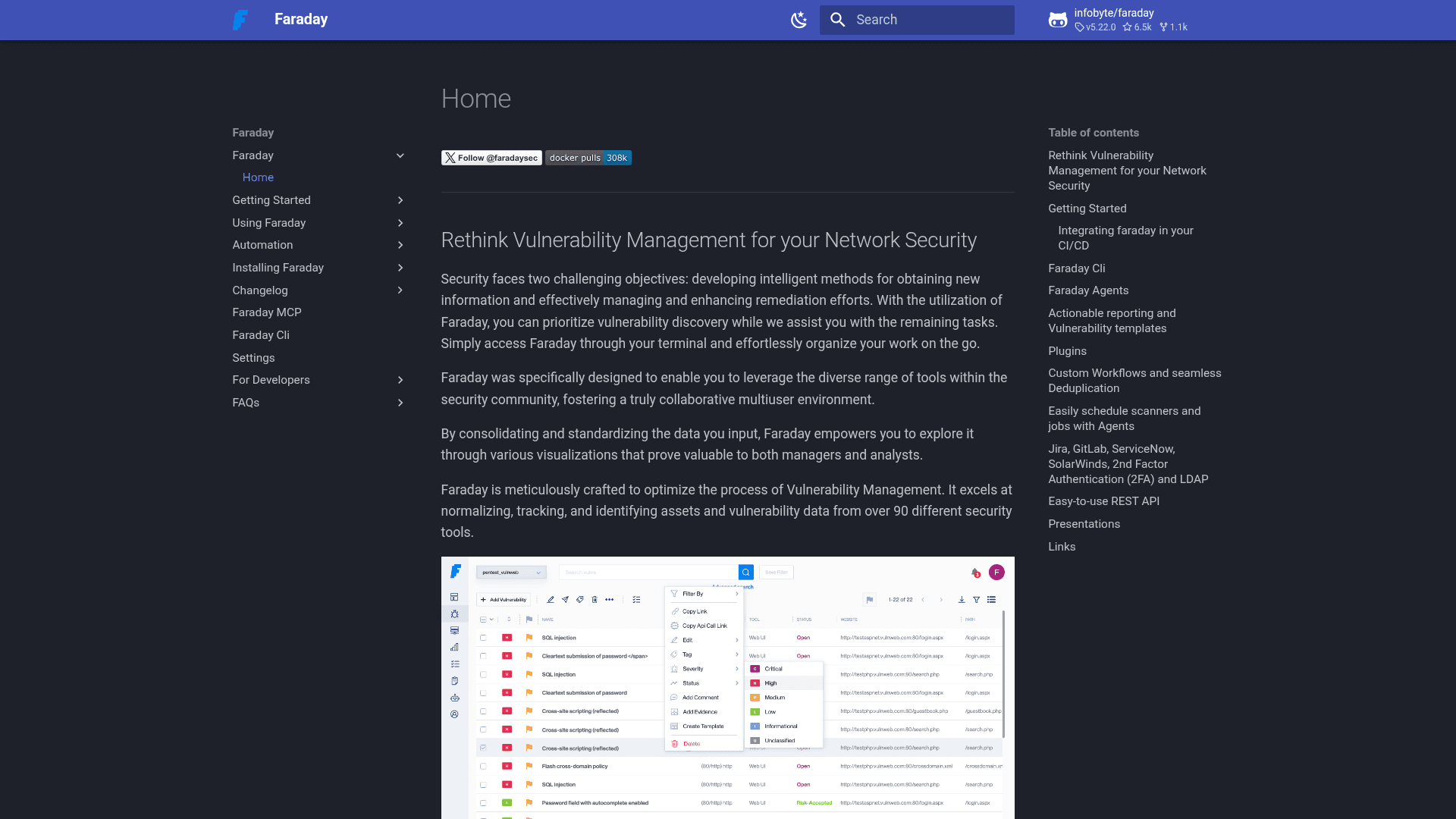Image resolution: width=1456 pixels, height=819 pixels.
Task: Expand the For Developers chevron
Action: (400, 380)
